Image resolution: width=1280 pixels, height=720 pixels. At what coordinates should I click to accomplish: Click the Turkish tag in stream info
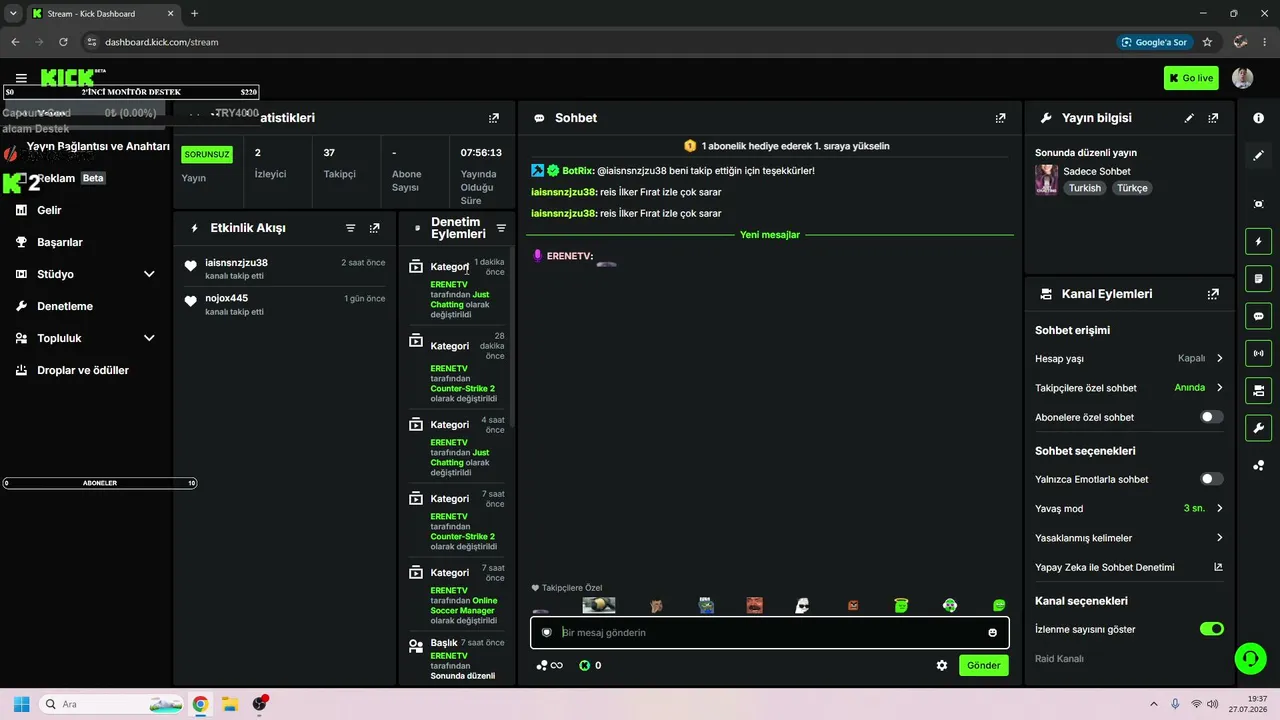[1084, 188]
